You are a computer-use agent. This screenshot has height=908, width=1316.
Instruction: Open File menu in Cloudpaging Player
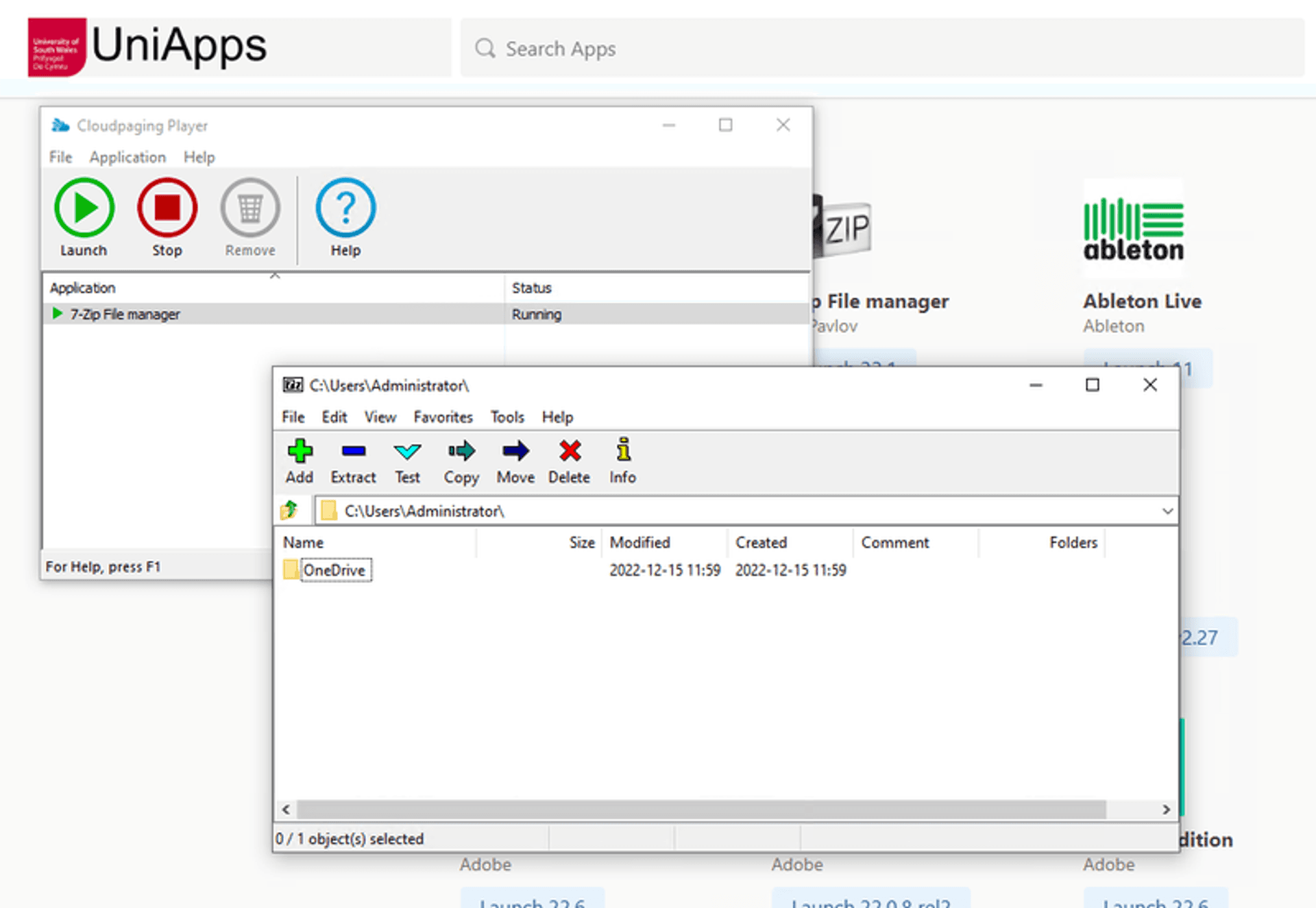coord(60,157)
